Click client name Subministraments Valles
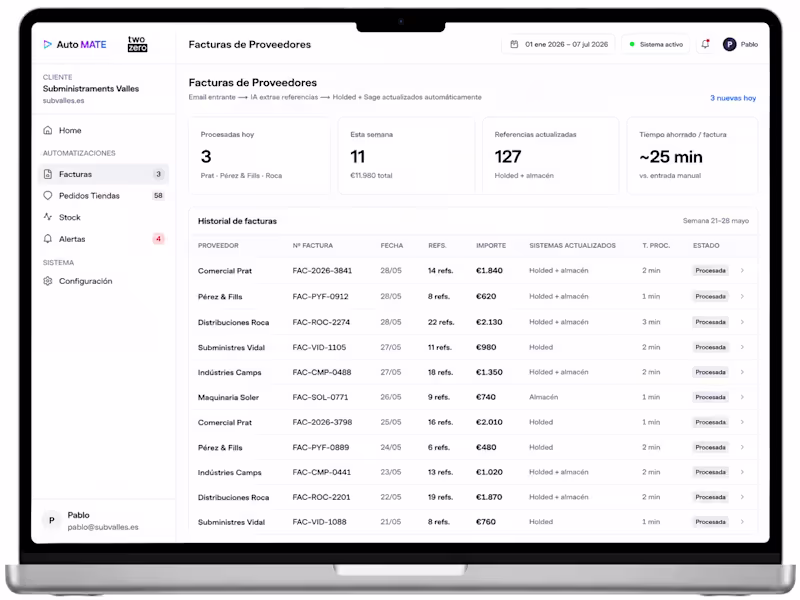This screenshot has height=600, width=800. (91, 88)
